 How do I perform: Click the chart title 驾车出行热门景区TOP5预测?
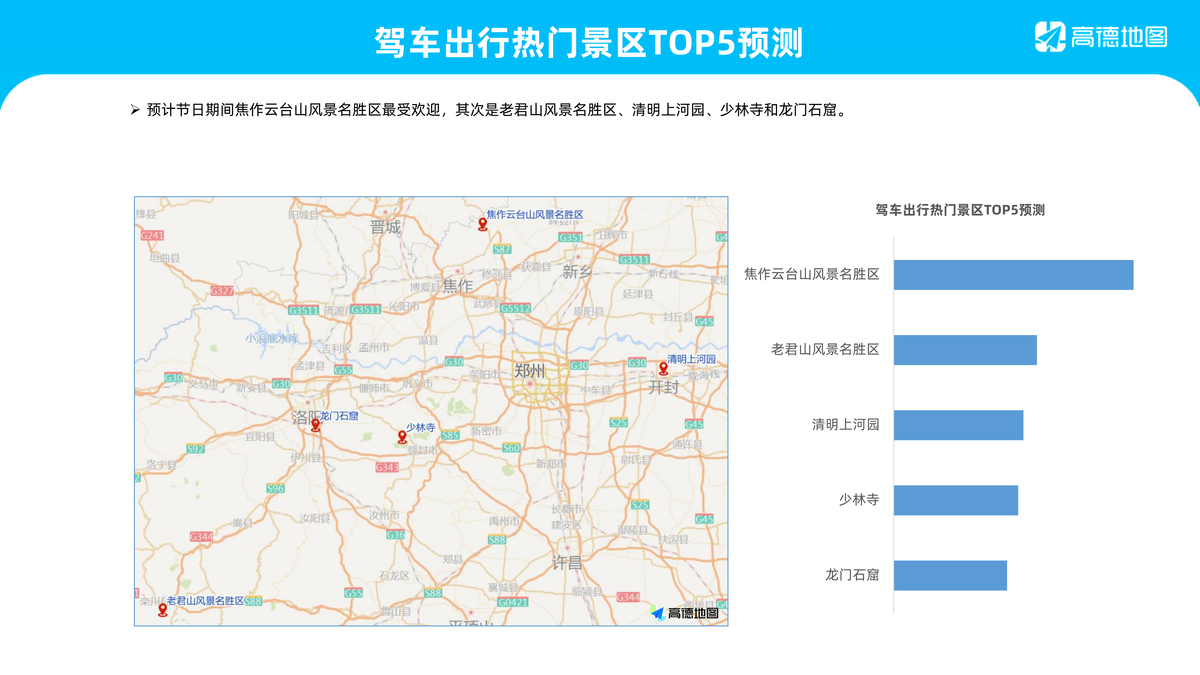coord(960,210)
